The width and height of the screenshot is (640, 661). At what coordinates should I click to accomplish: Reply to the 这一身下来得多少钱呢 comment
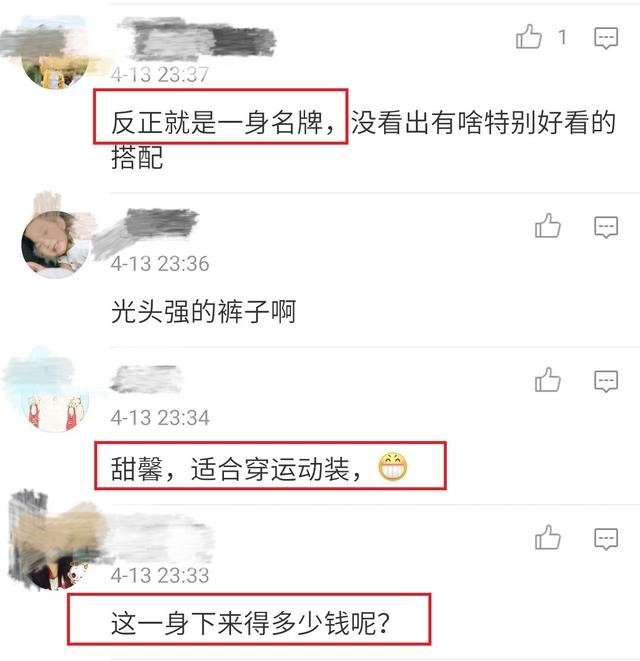pyautogui.click(x=606, y=539)
